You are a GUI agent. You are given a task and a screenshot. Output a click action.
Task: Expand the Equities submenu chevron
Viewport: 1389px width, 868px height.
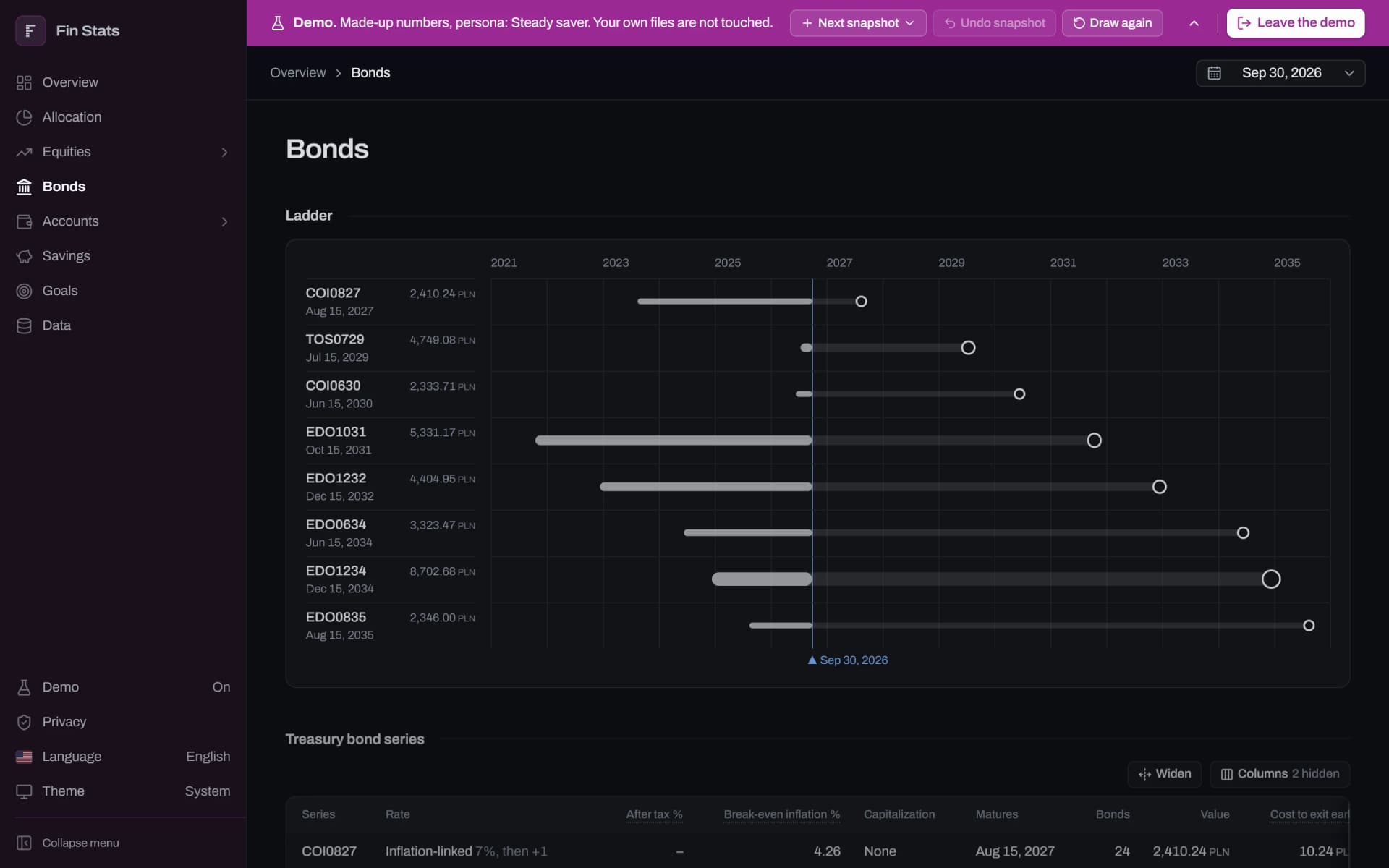(x=224, y=152)
